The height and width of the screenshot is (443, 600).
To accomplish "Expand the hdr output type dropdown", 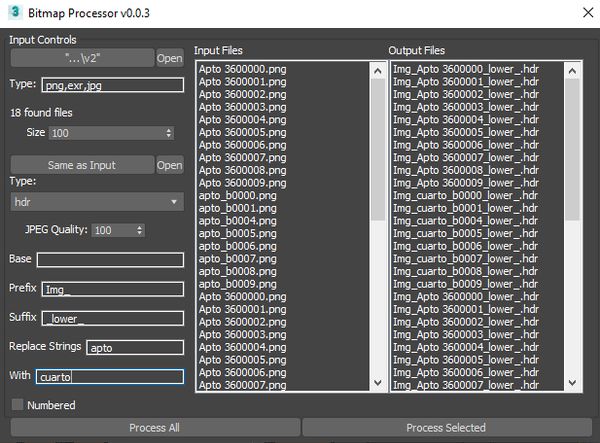I will click(x=97, y=202).
